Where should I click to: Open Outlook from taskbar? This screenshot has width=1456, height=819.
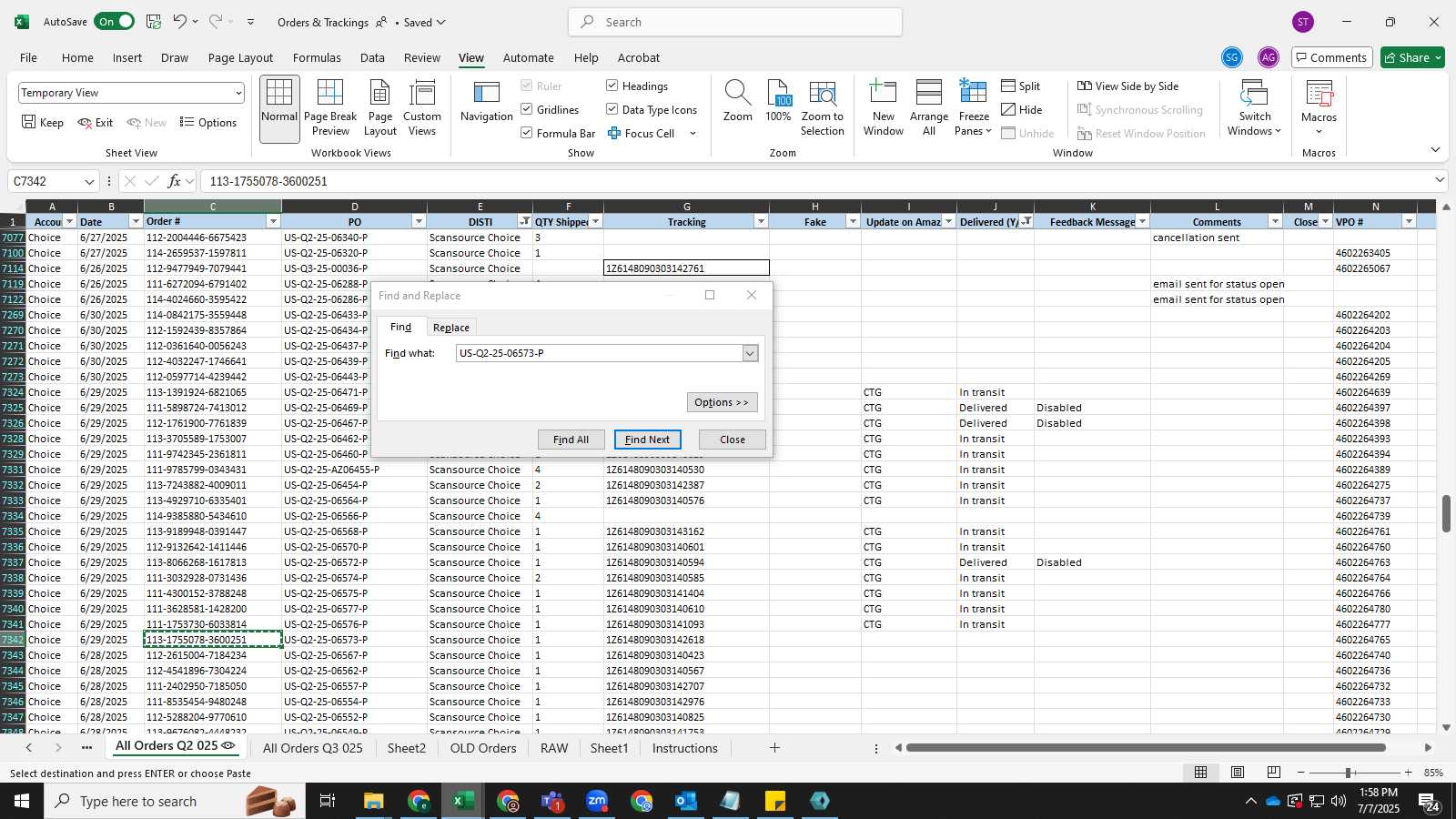pyautogui.click(x=685, y=801)
